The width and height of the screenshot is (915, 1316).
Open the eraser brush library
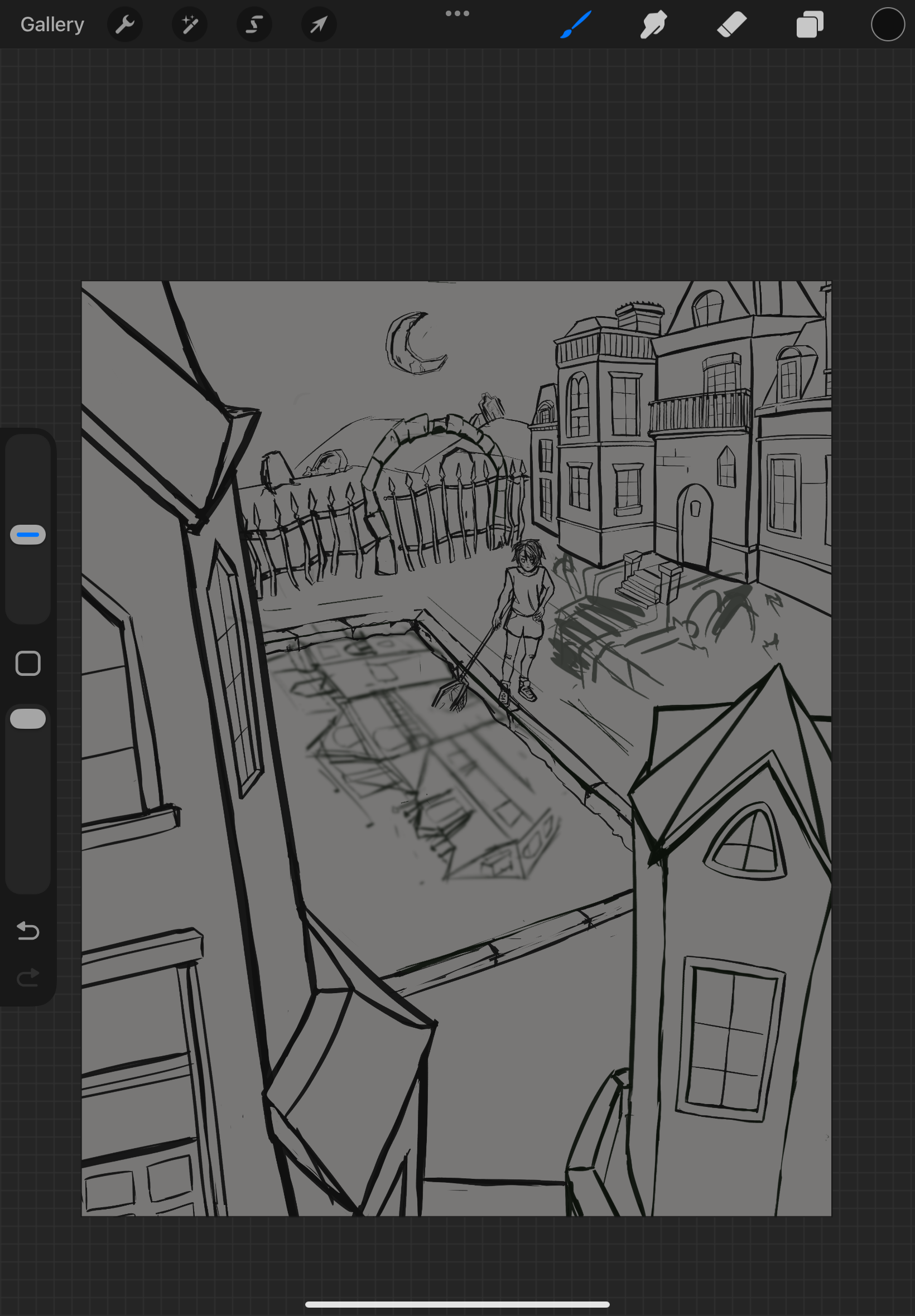click(731, 24)
